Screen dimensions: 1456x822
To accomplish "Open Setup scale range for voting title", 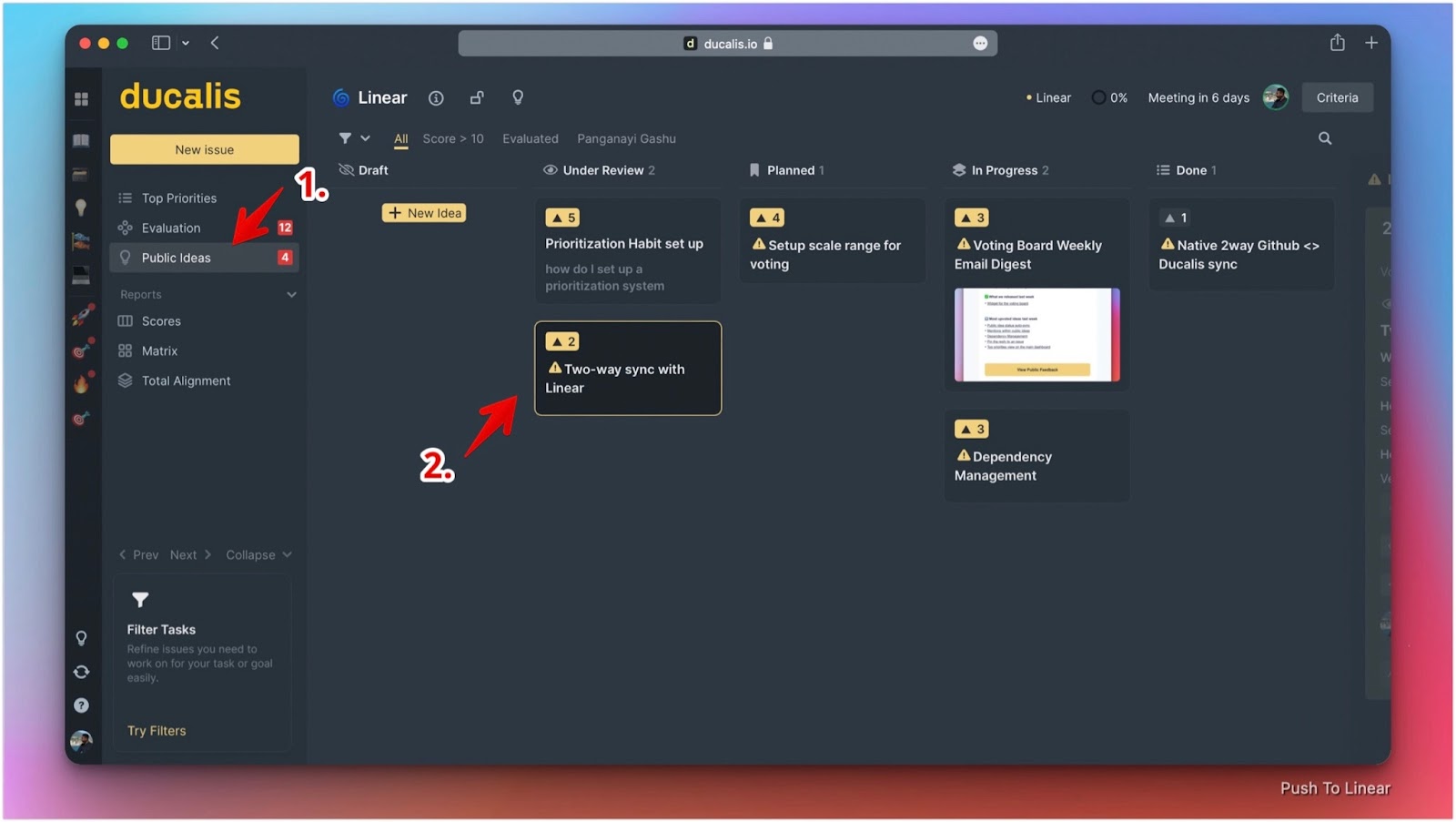I will pyautogui.click(x=825, y=254).
